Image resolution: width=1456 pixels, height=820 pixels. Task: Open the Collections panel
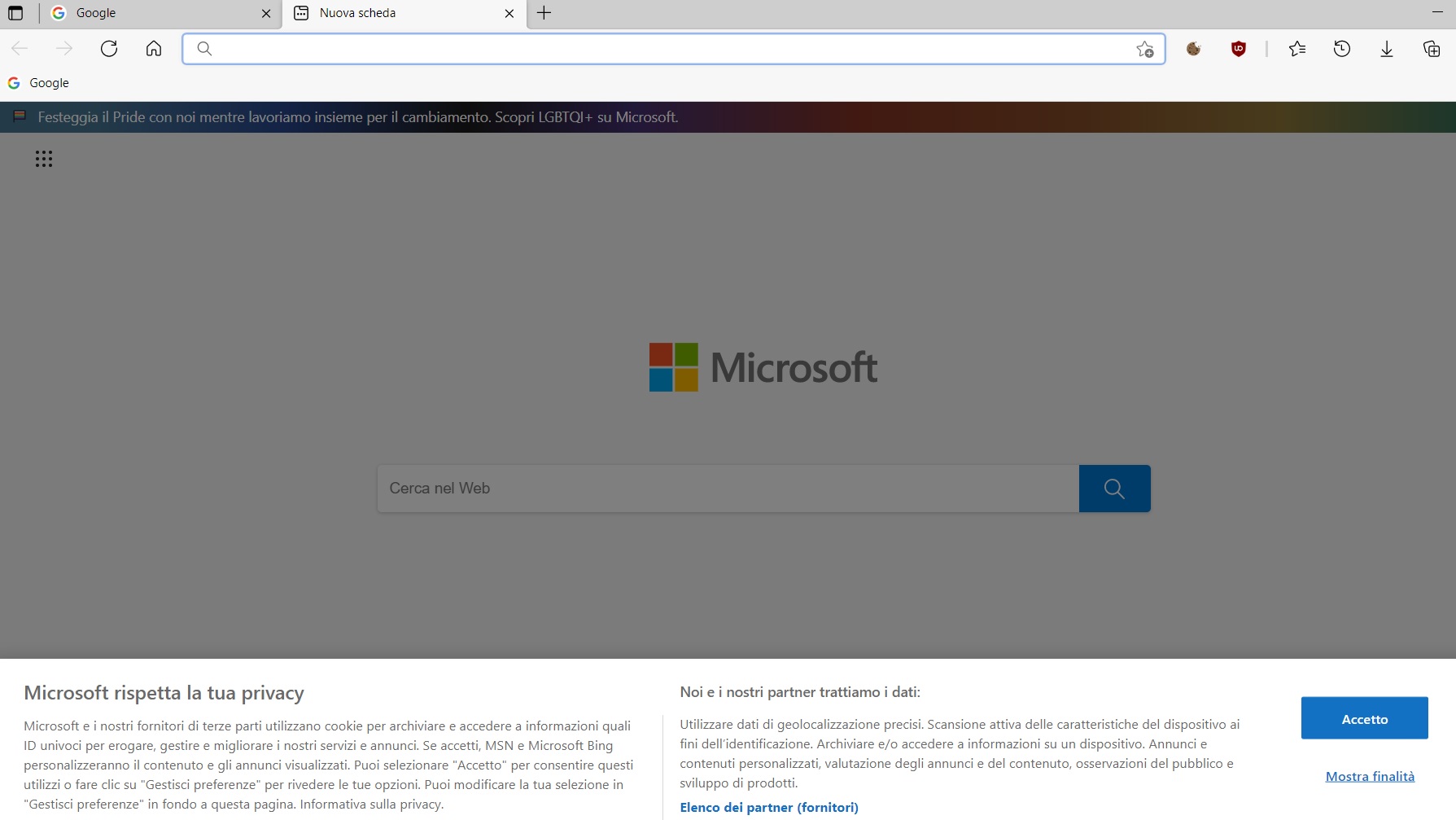pyautogui.click(x=1431, y=49)
